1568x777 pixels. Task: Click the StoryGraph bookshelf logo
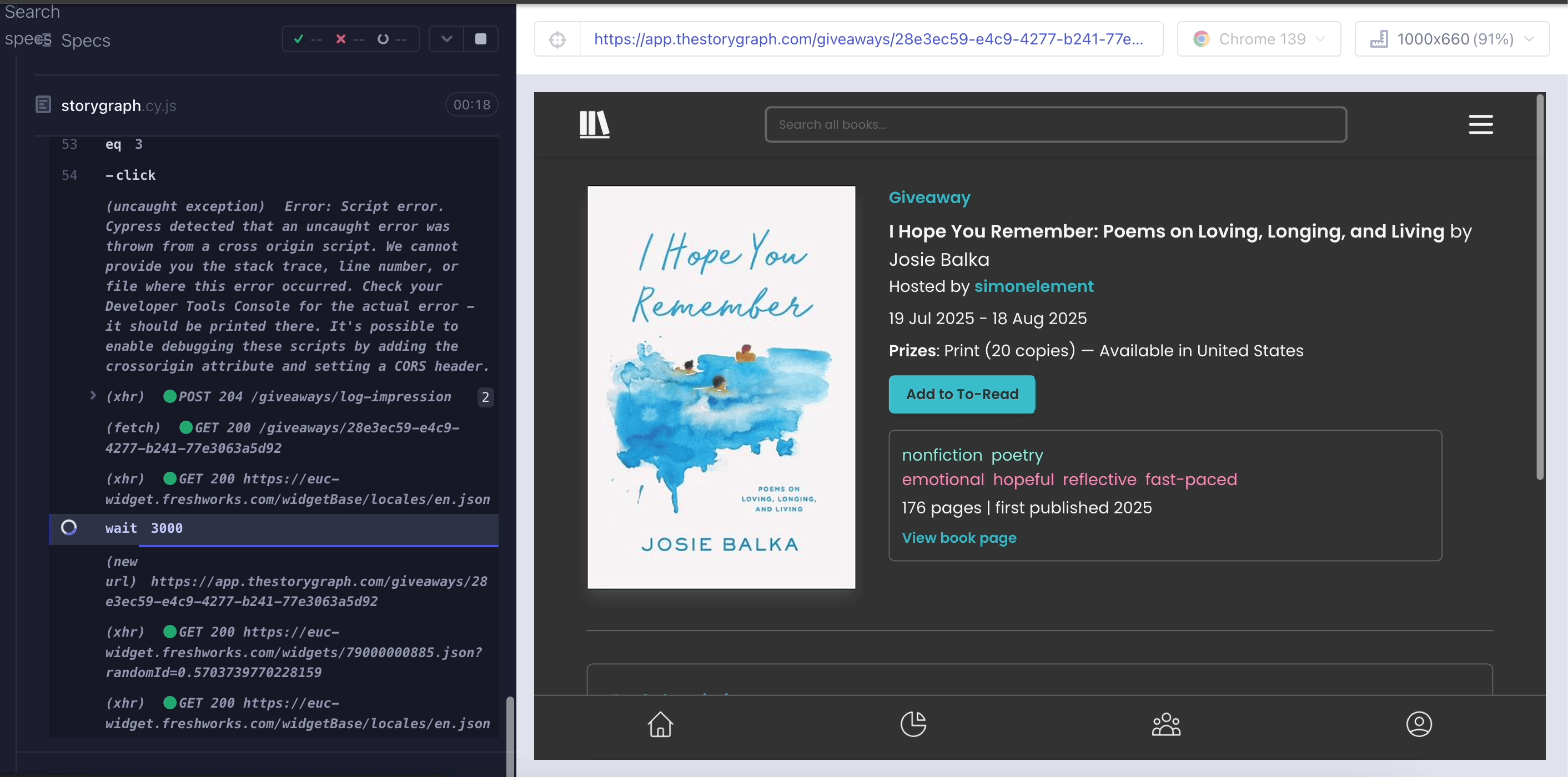pyautogui.click(x=594, y=125)
